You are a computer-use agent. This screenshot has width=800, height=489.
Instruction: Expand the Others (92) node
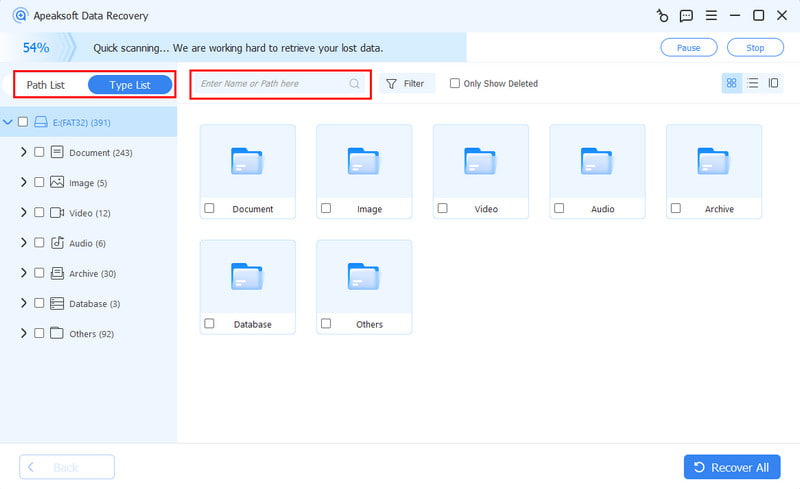point(23,333)
